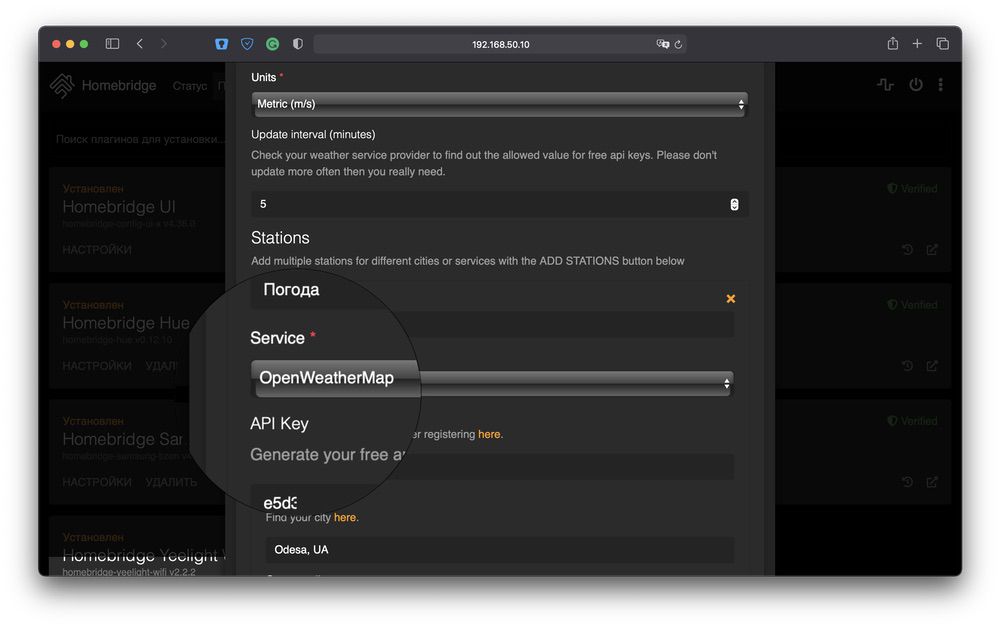The width and height of the screenshot is (1000, 627).
Task: Adjust the update interval stepper arrows
Action: coord(734,204)
